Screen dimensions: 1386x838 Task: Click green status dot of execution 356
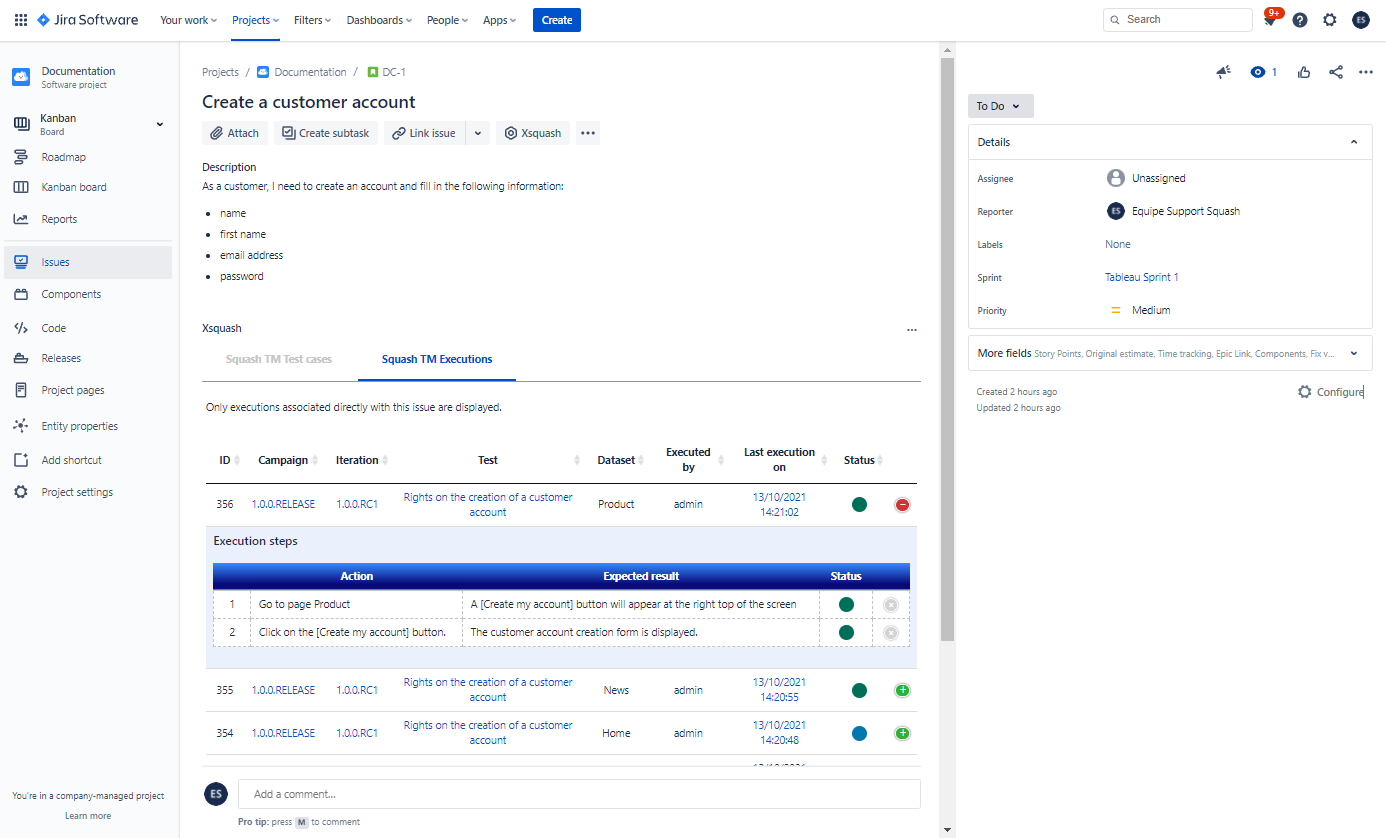click(859, 504)
